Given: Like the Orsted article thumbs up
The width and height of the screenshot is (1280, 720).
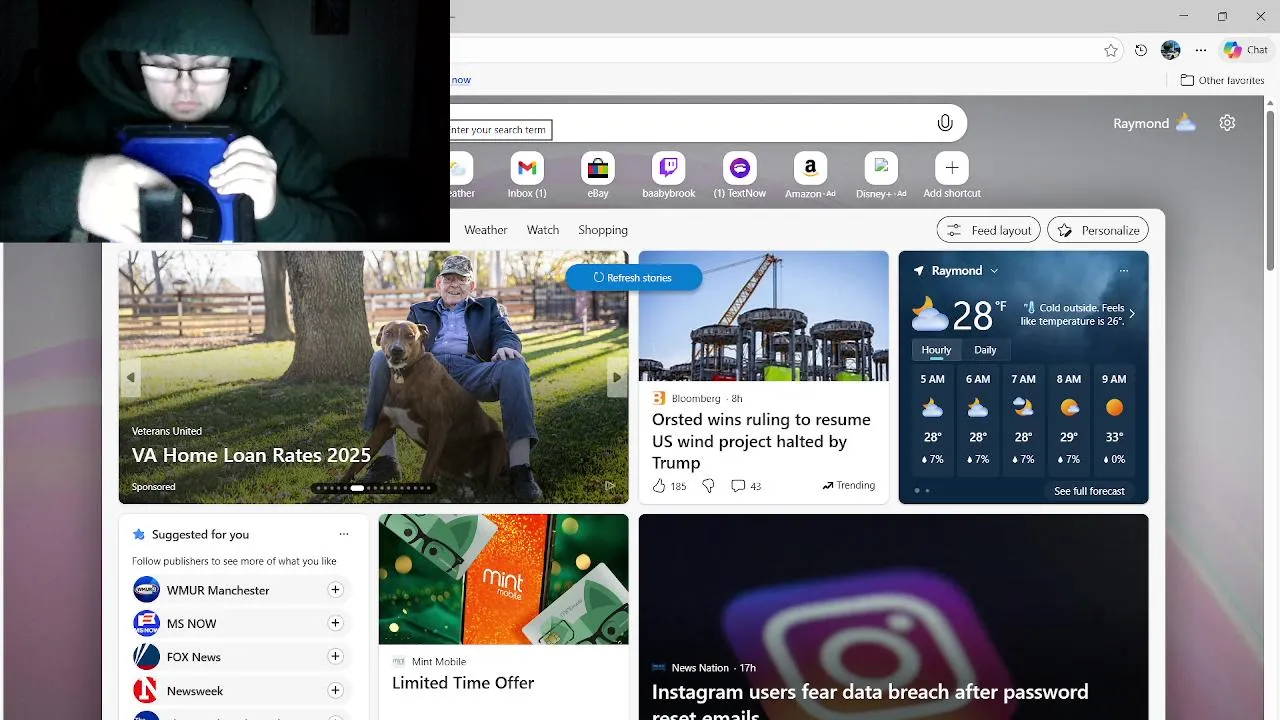Looking at the screenshot, I should tap(659, 486).
